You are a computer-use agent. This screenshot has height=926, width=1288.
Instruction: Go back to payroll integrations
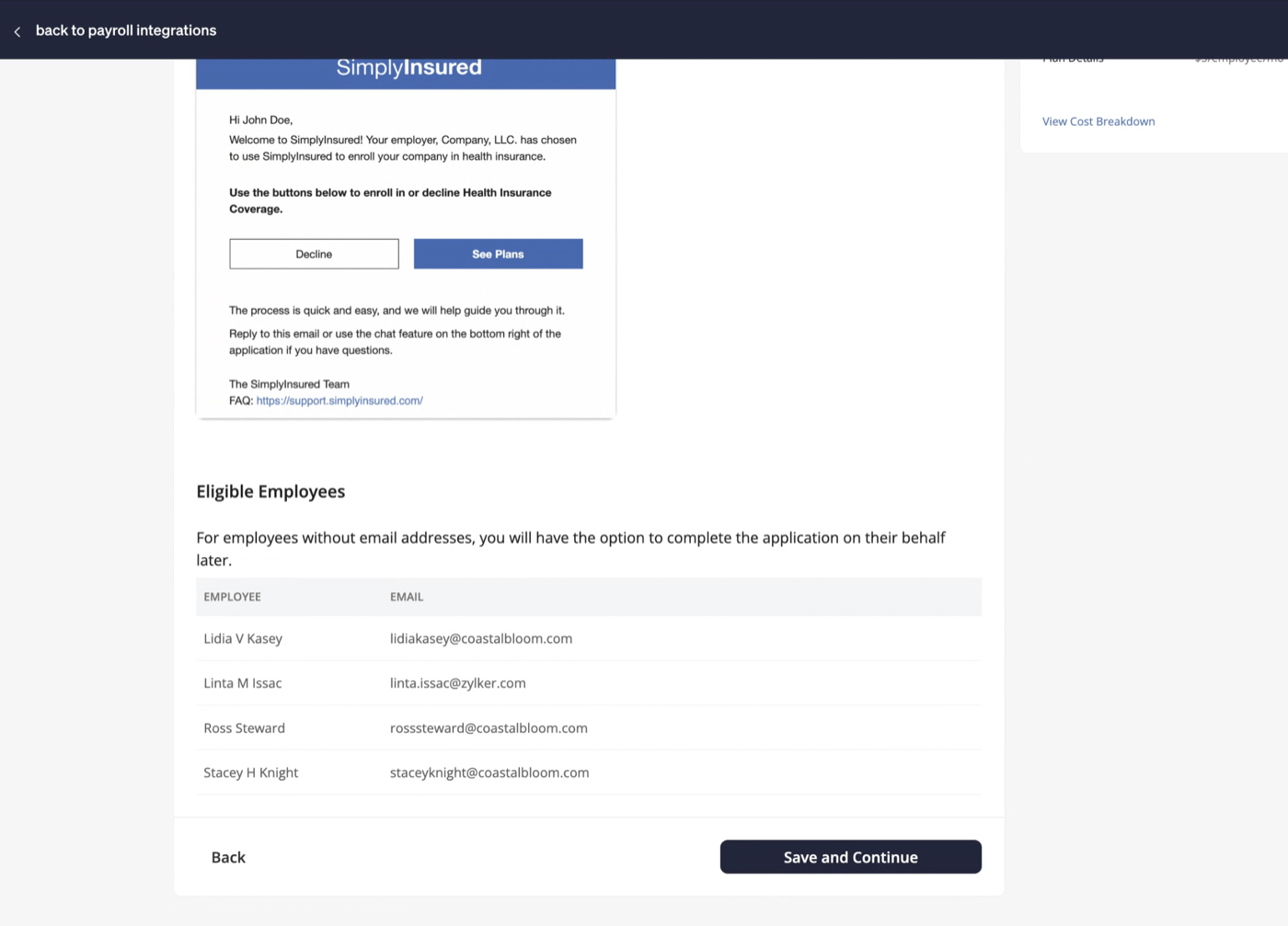click(x=126, y=30)
